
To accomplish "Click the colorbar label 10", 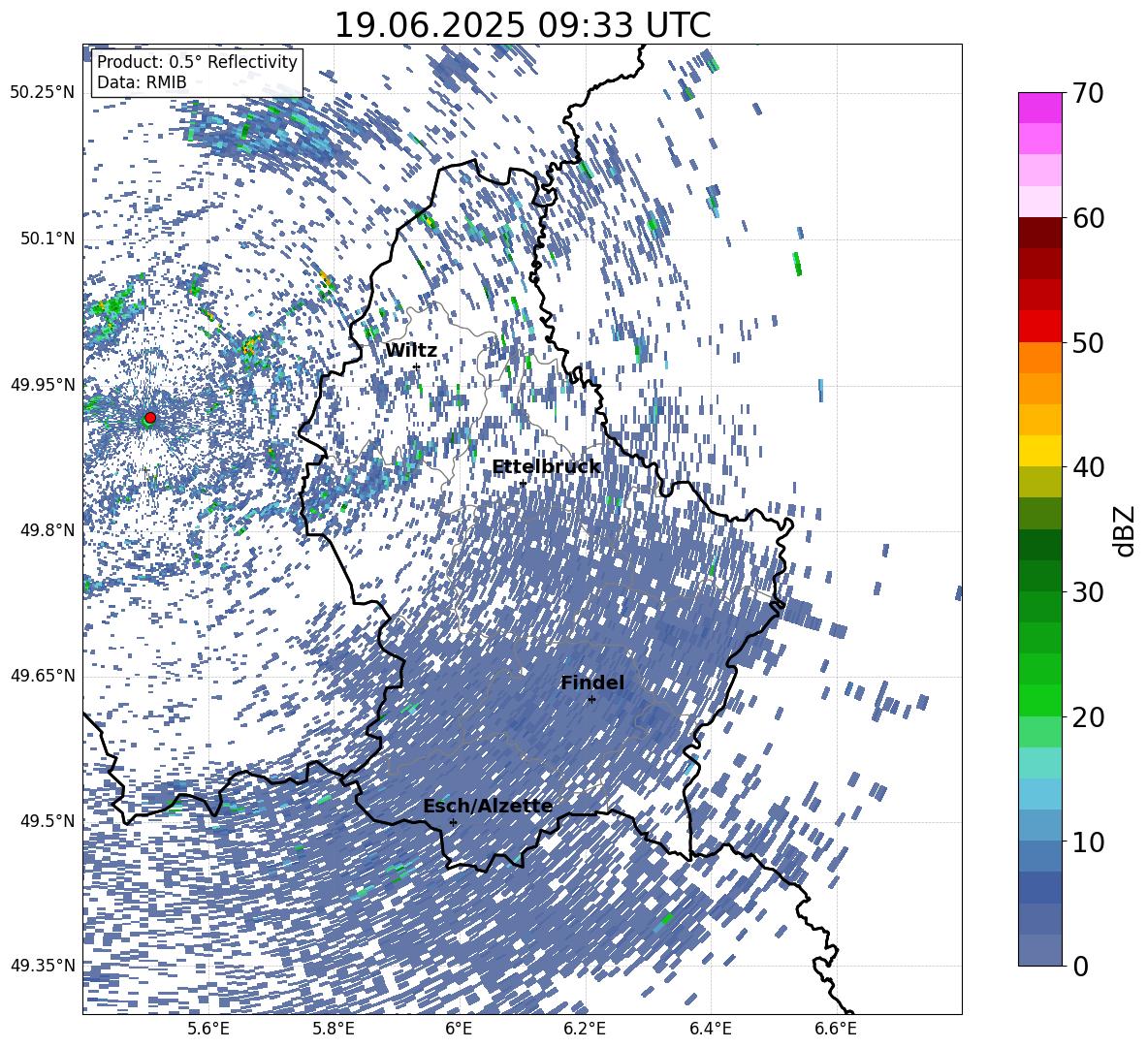I will [1087, 842].
